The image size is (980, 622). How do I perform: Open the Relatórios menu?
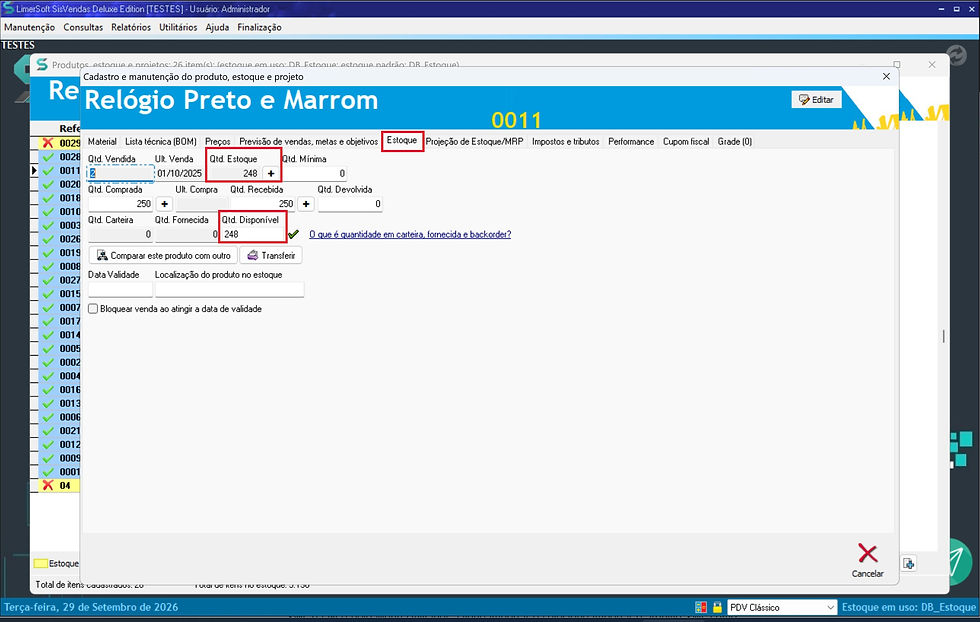131,28
